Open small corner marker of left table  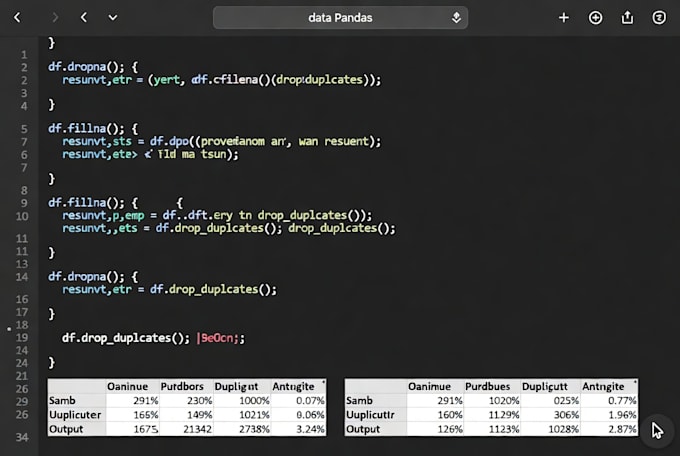click(324, 382)
